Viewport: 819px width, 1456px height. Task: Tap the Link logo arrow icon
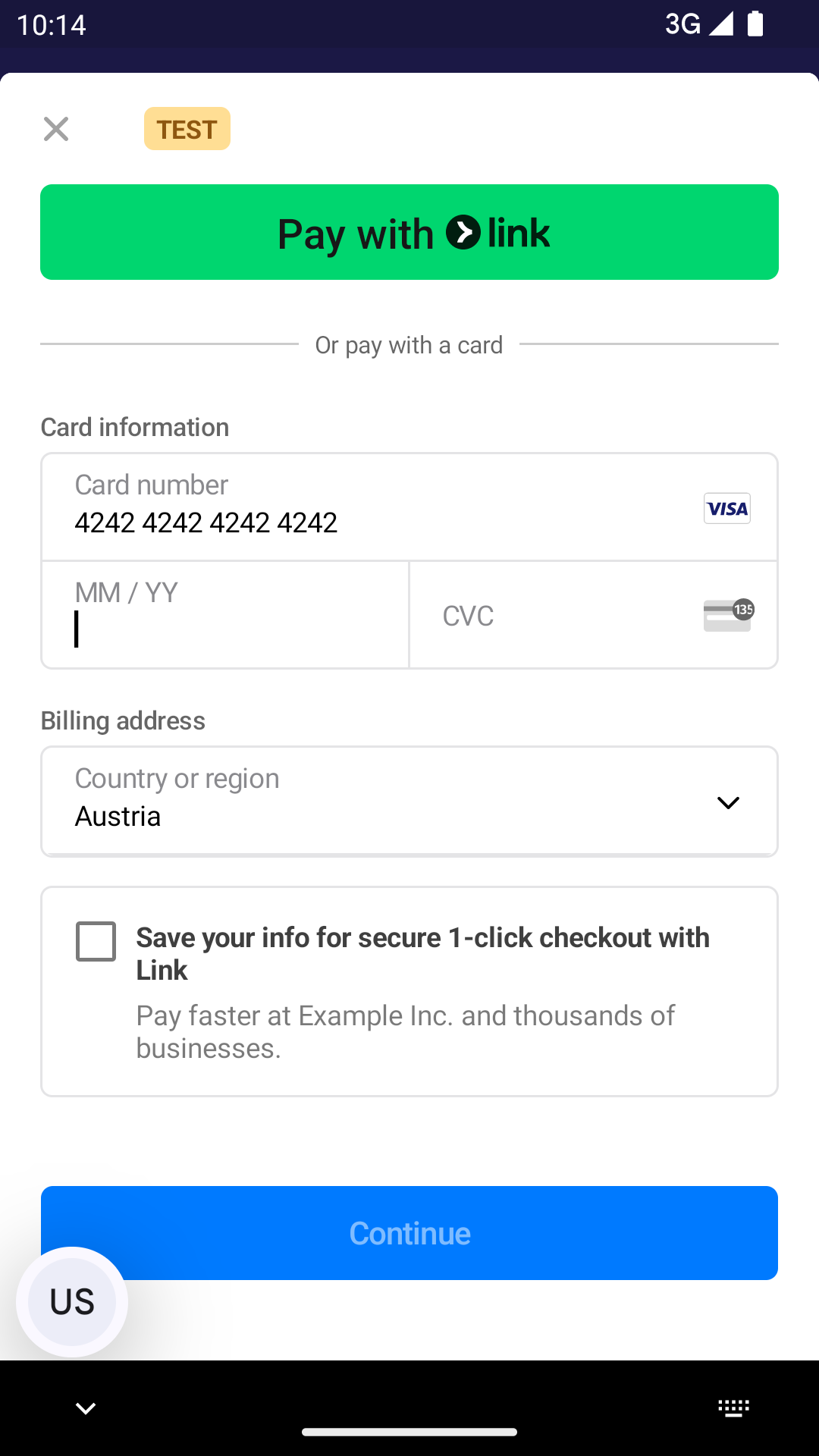click(463, 232)
